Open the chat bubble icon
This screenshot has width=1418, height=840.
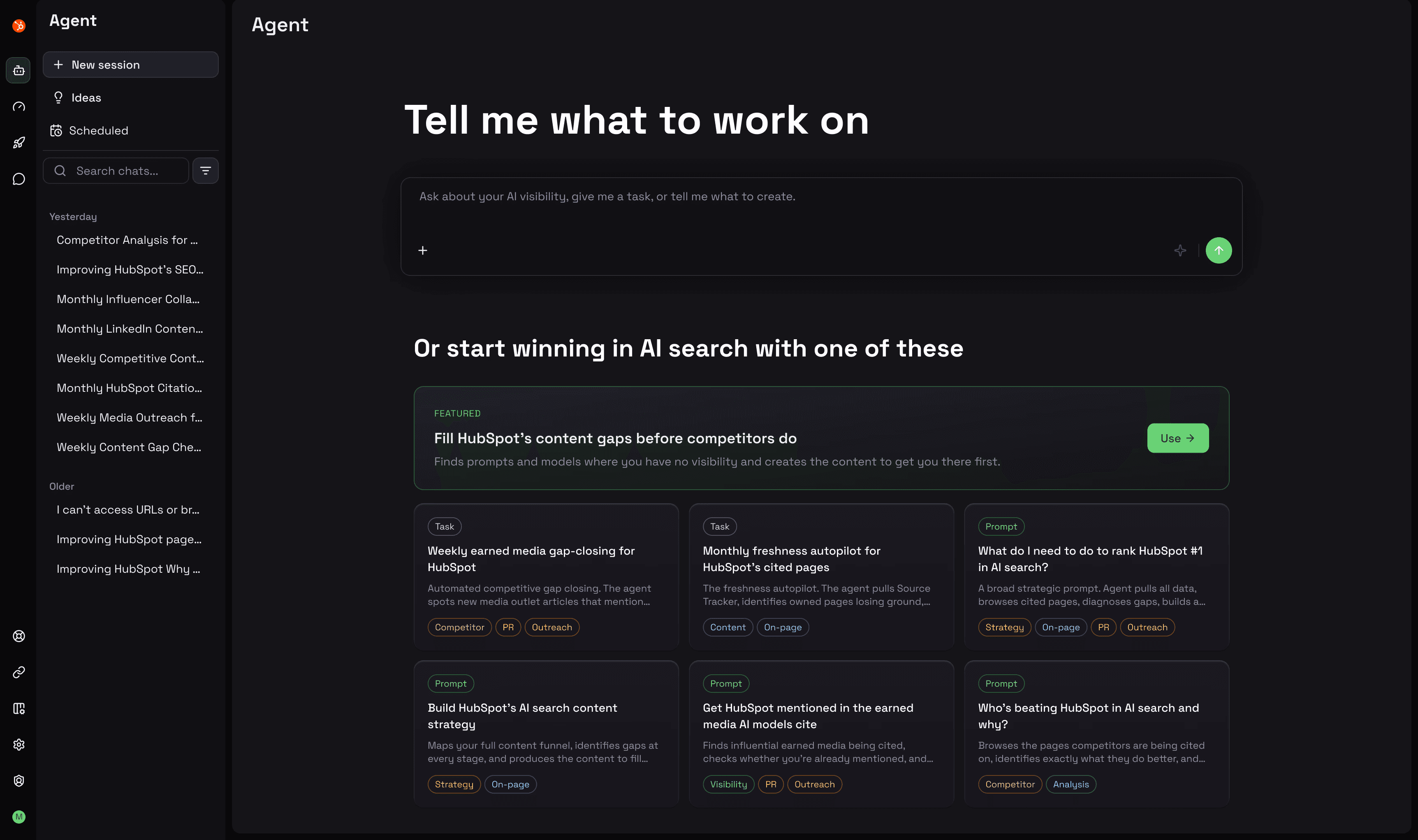[19, 179]
